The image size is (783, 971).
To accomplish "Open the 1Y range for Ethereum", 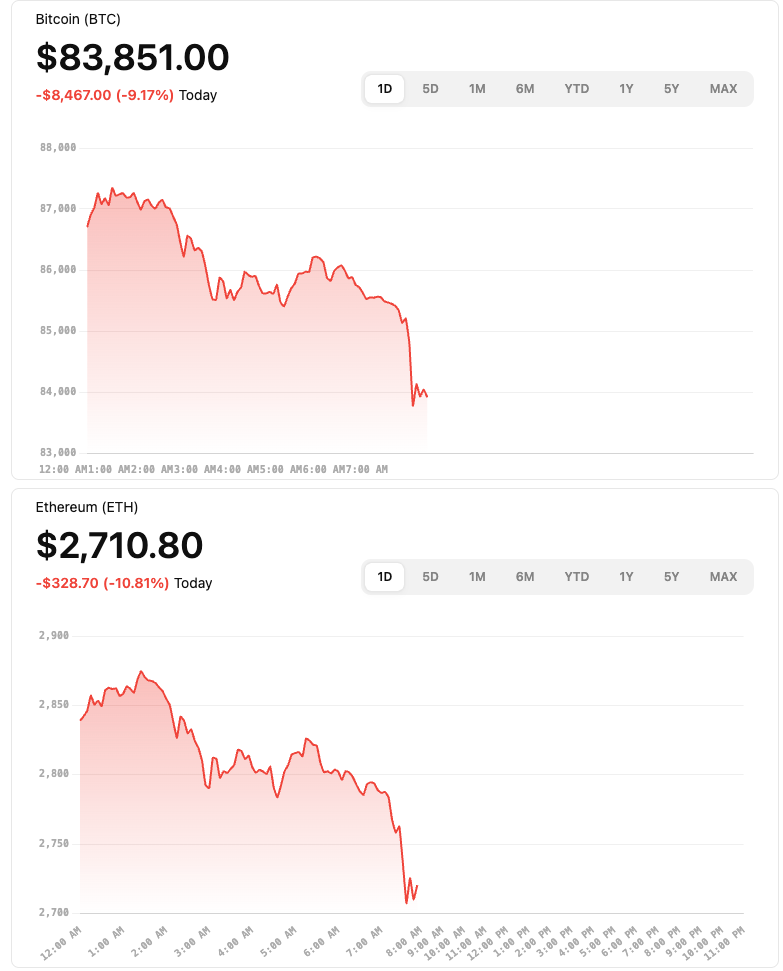I will (626, 577).
